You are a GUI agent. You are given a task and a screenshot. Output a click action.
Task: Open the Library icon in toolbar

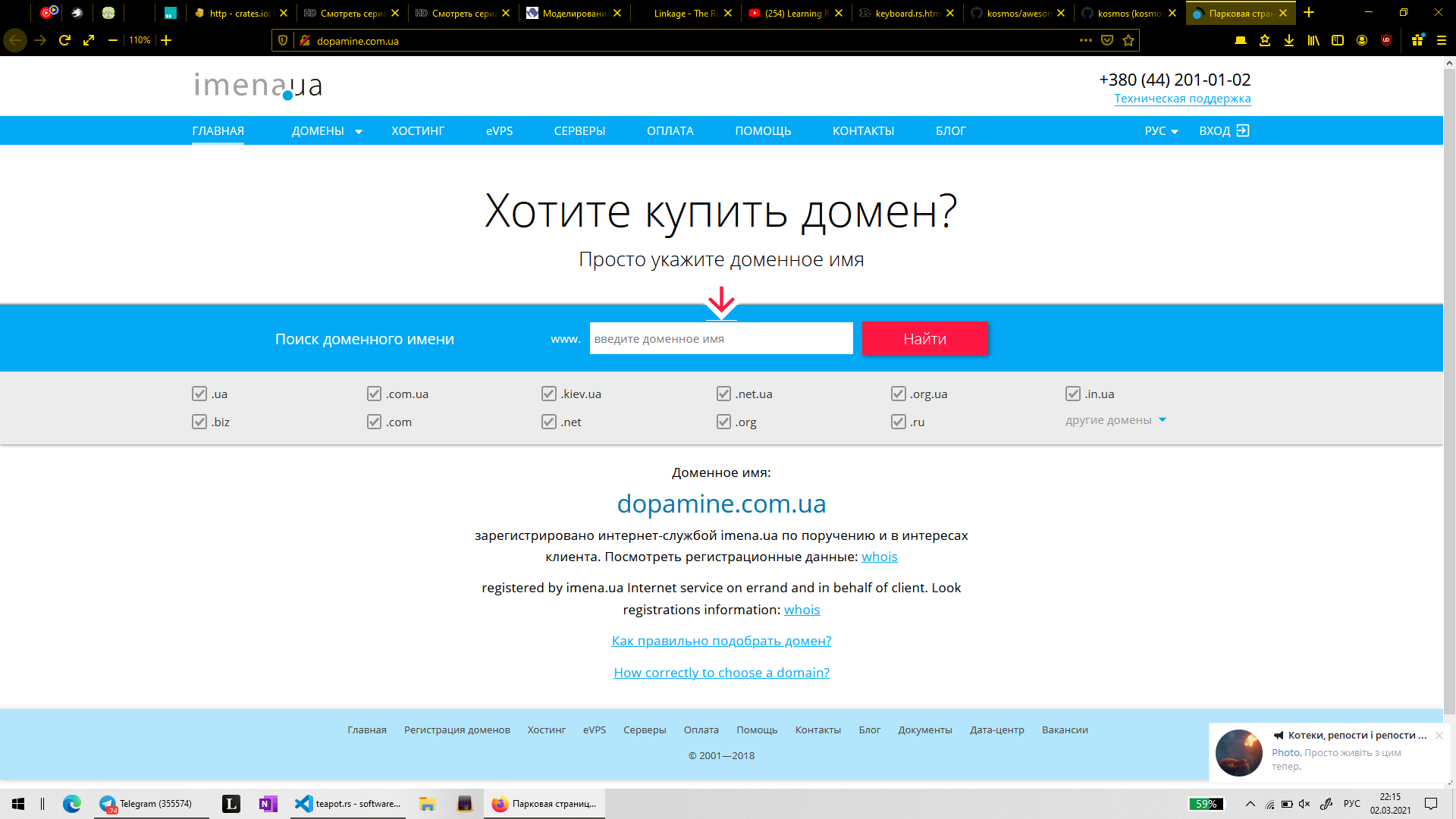coord(1313,40)
